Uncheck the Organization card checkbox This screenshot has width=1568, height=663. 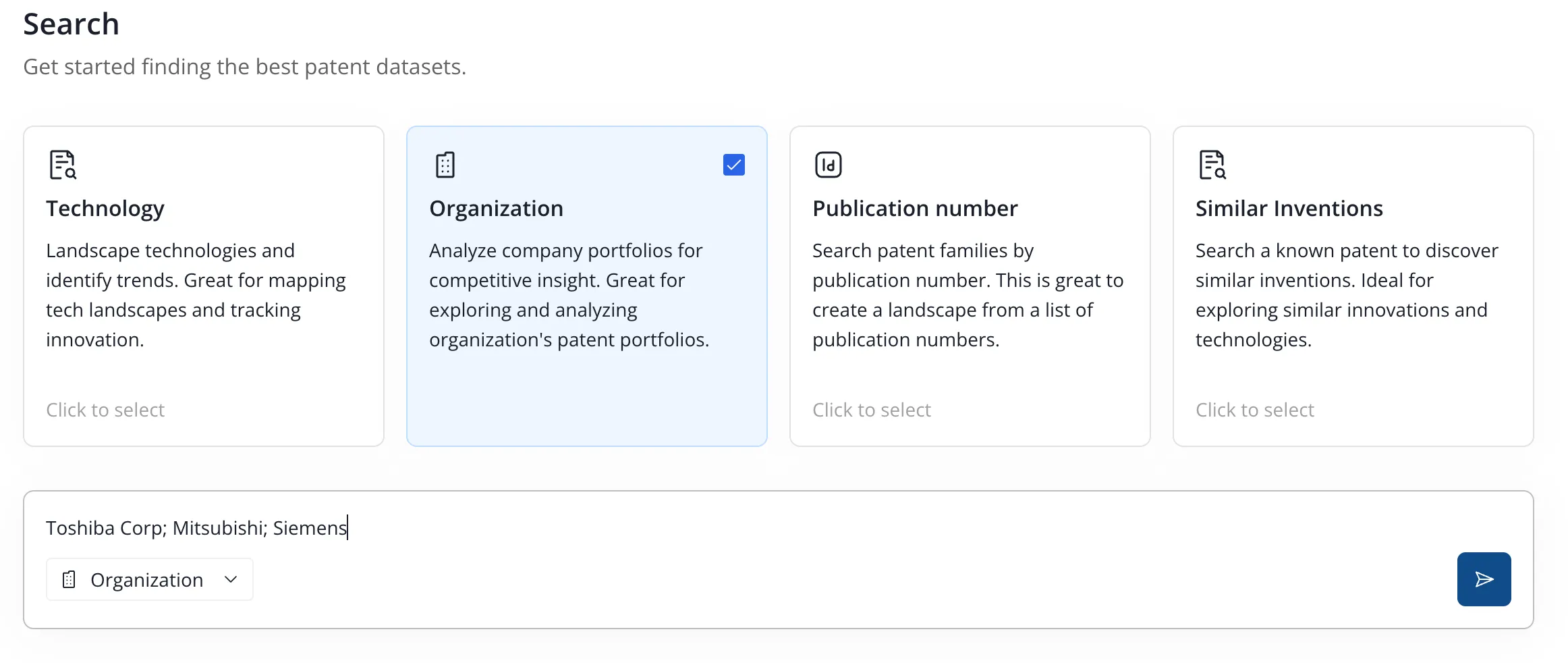click(734, 165)
